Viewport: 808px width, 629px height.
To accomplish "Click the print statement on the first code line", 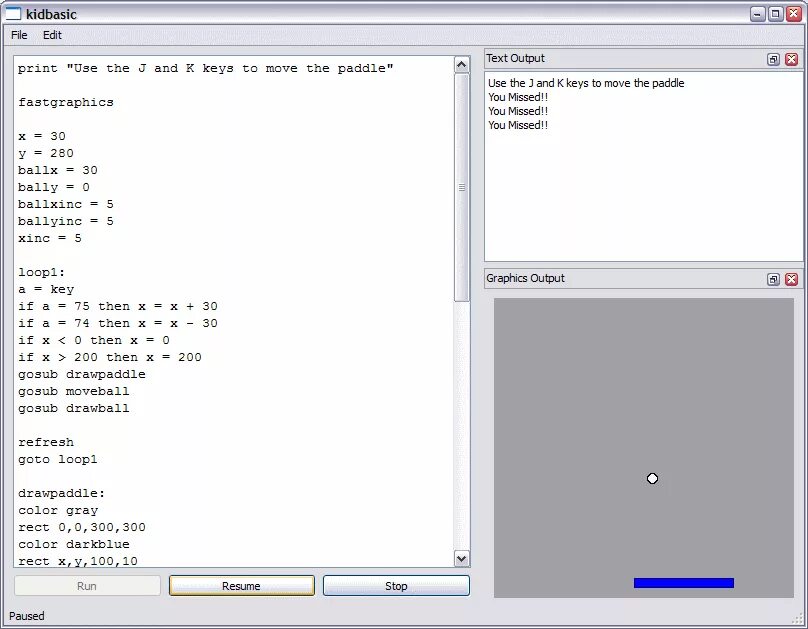I will pos(206,68).
